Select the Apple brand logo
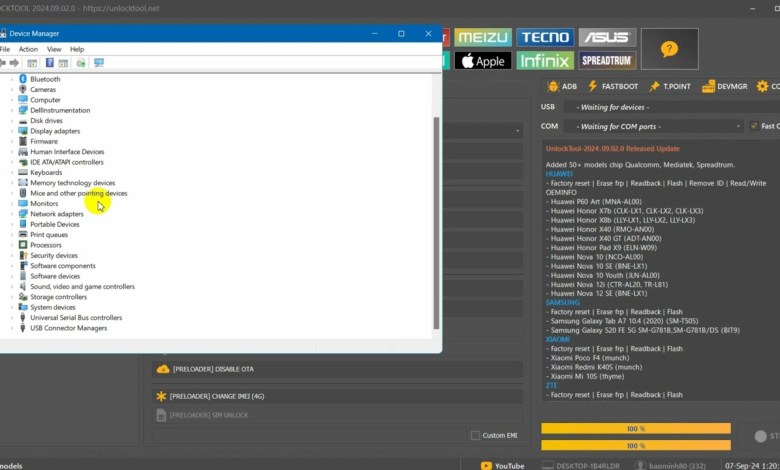Screen dimensions: 780x470 [481, 61]
